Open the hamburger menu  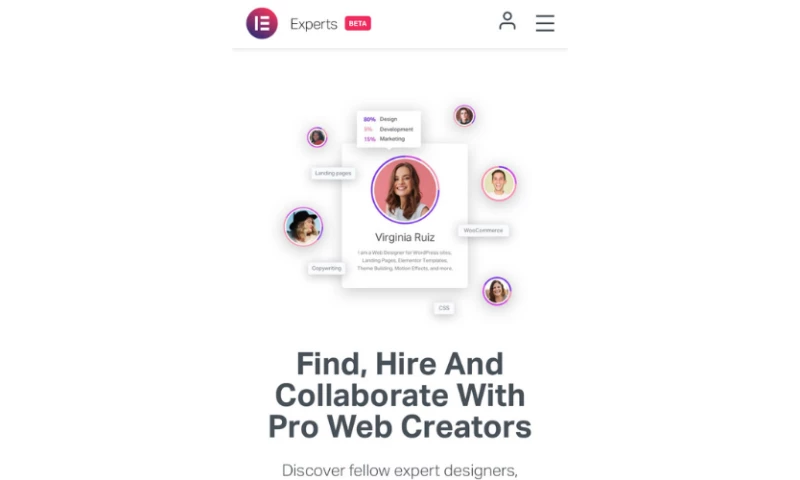pos(545,23)
